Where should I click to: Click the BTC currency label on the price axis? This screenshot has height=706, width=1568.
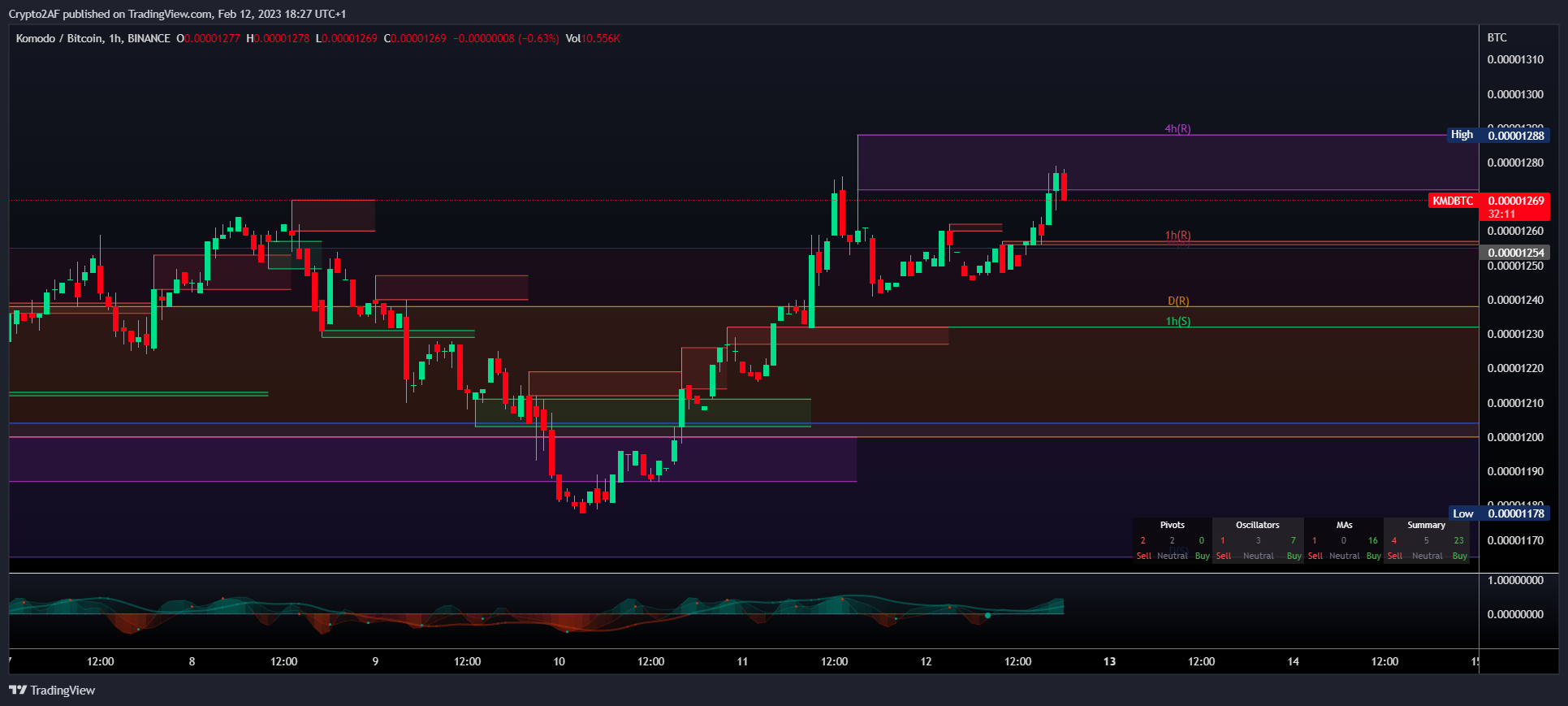pos(1497,37)
